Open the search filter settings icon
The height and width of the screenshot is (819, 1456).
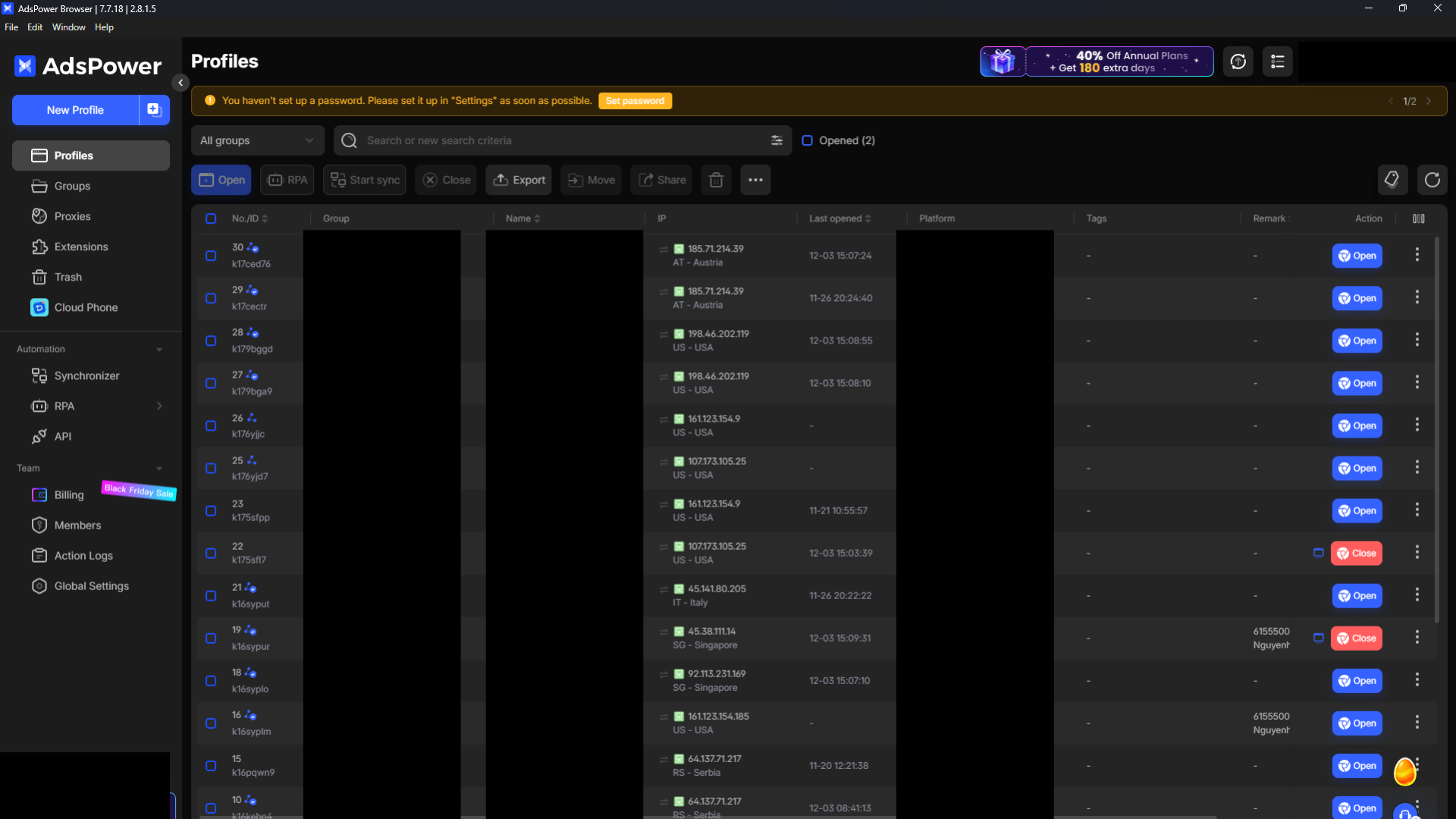click(777, 140)
